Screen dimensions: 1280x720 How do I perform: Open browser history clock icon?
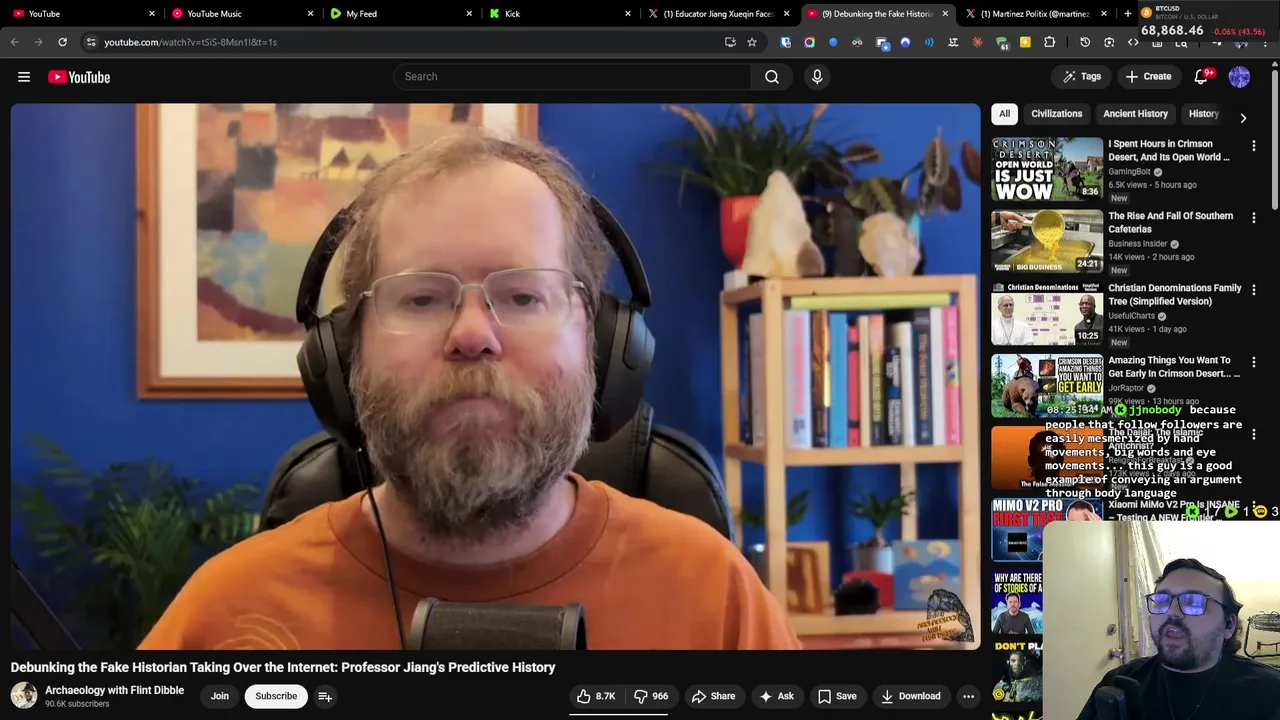tap(1085, 42)
